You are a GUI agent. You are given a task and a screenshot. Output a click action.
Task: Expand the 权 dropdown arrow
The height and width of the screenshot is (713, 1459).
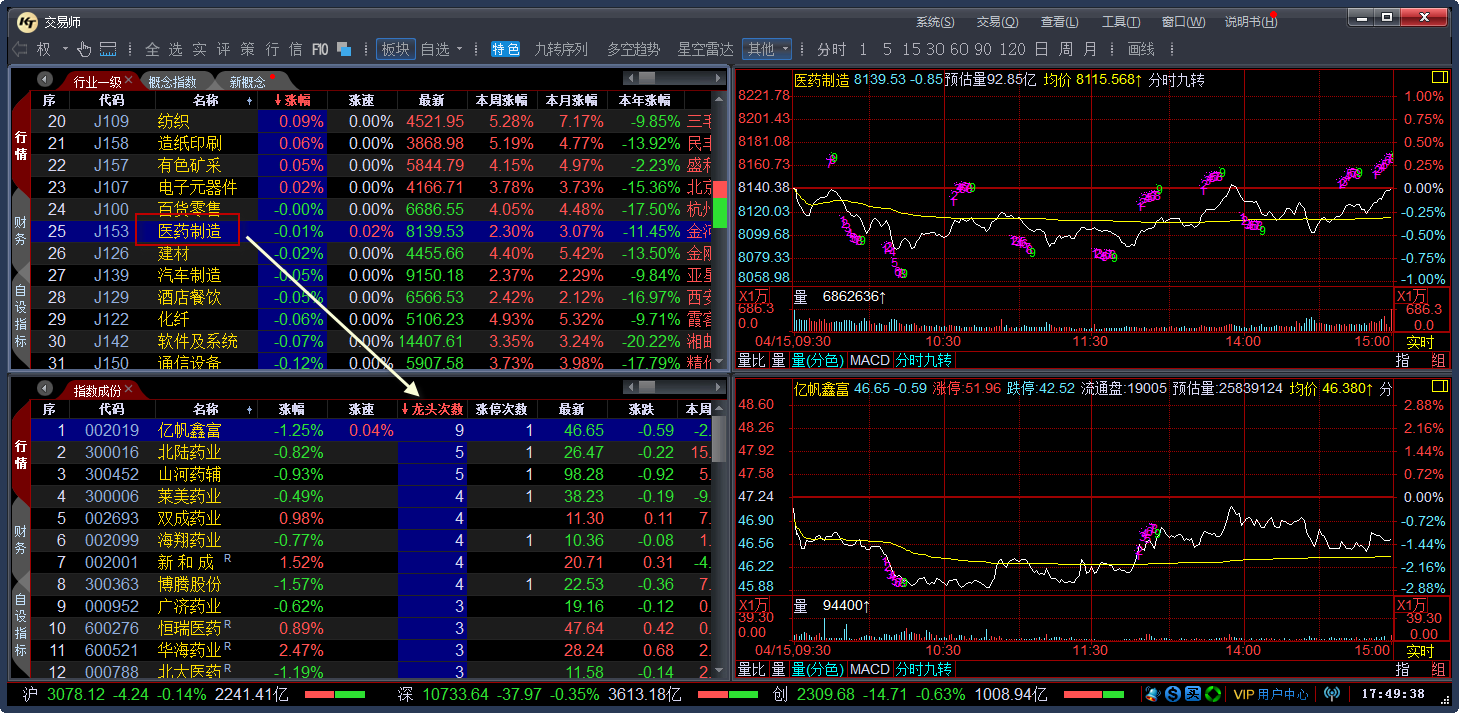pyautogui.click(x=65, y=49)
